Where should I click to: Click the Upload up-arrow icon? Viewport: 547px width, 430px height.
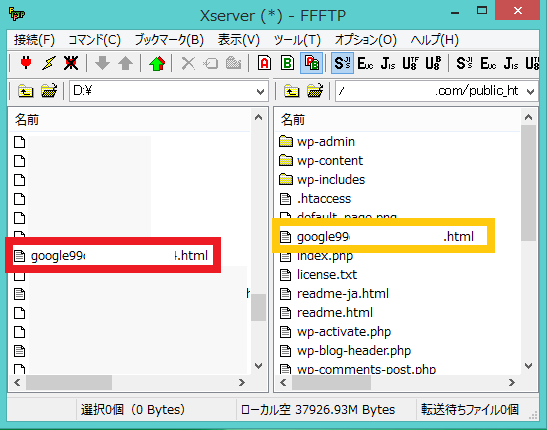pos(125,63)
